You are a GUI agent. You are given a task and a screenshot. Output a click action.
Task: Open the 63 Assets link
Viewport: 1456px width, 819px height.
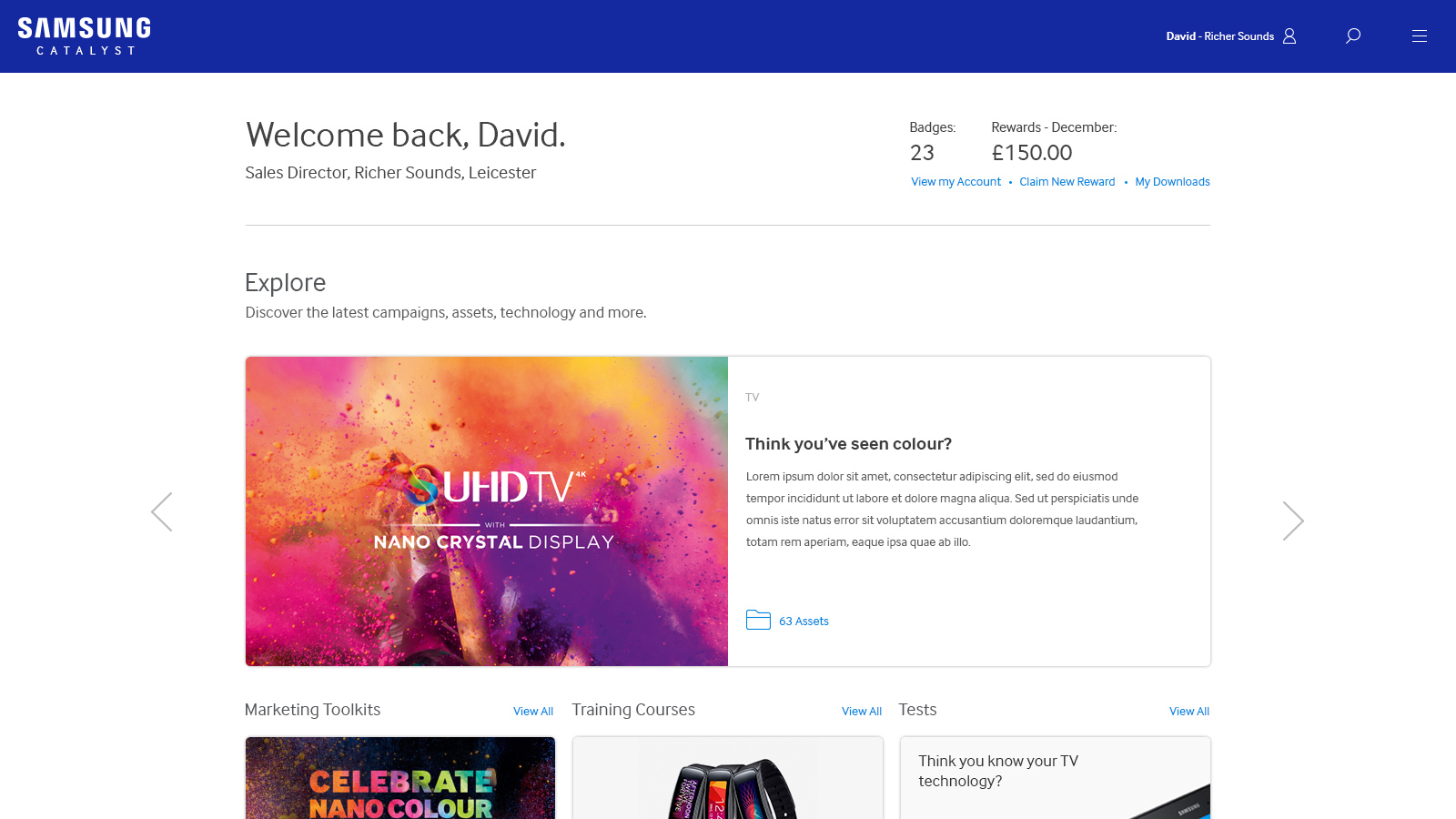tap(804, 622)
